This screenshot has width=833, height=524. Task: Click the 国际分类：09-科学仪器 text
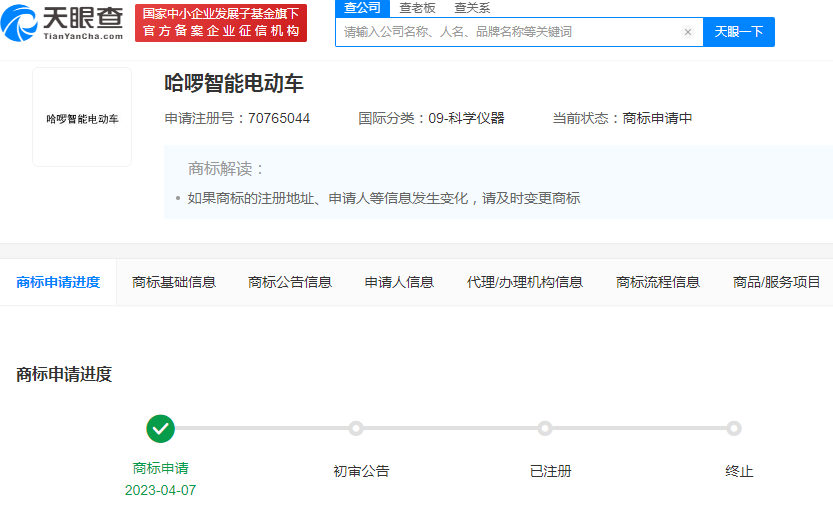pyautogui.click(x=431, y=118)
